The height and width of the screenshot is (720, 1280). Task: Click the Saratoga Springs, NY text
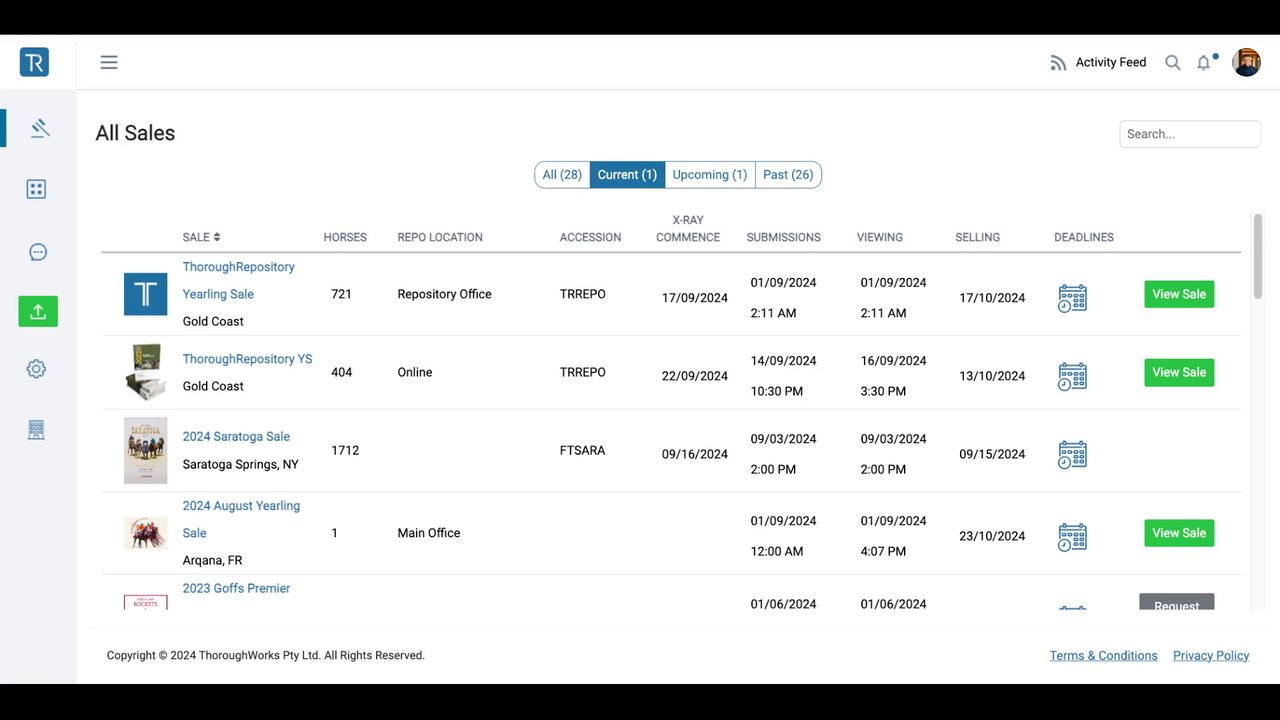tap(240, 464)
